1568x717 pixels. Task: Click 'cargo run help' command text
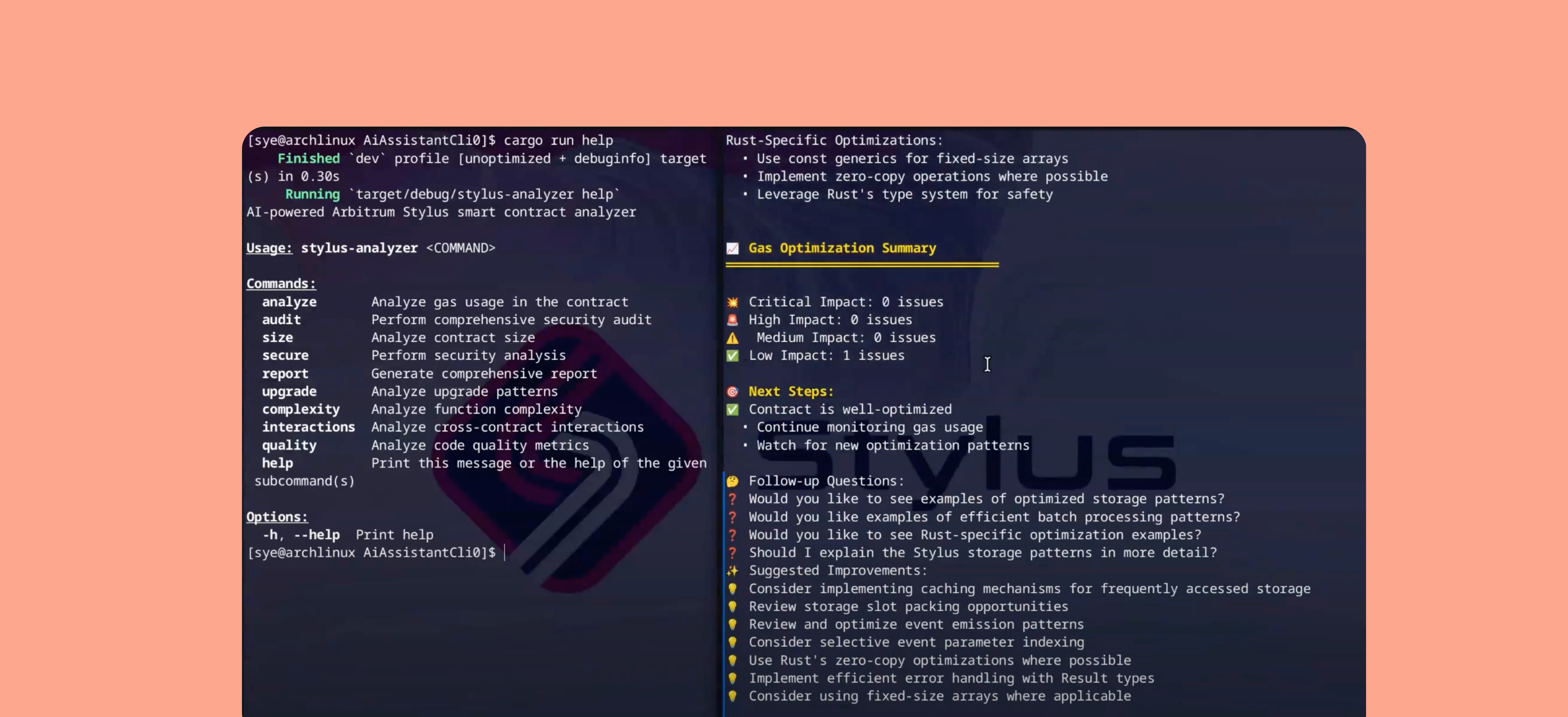tap(558, 141)
